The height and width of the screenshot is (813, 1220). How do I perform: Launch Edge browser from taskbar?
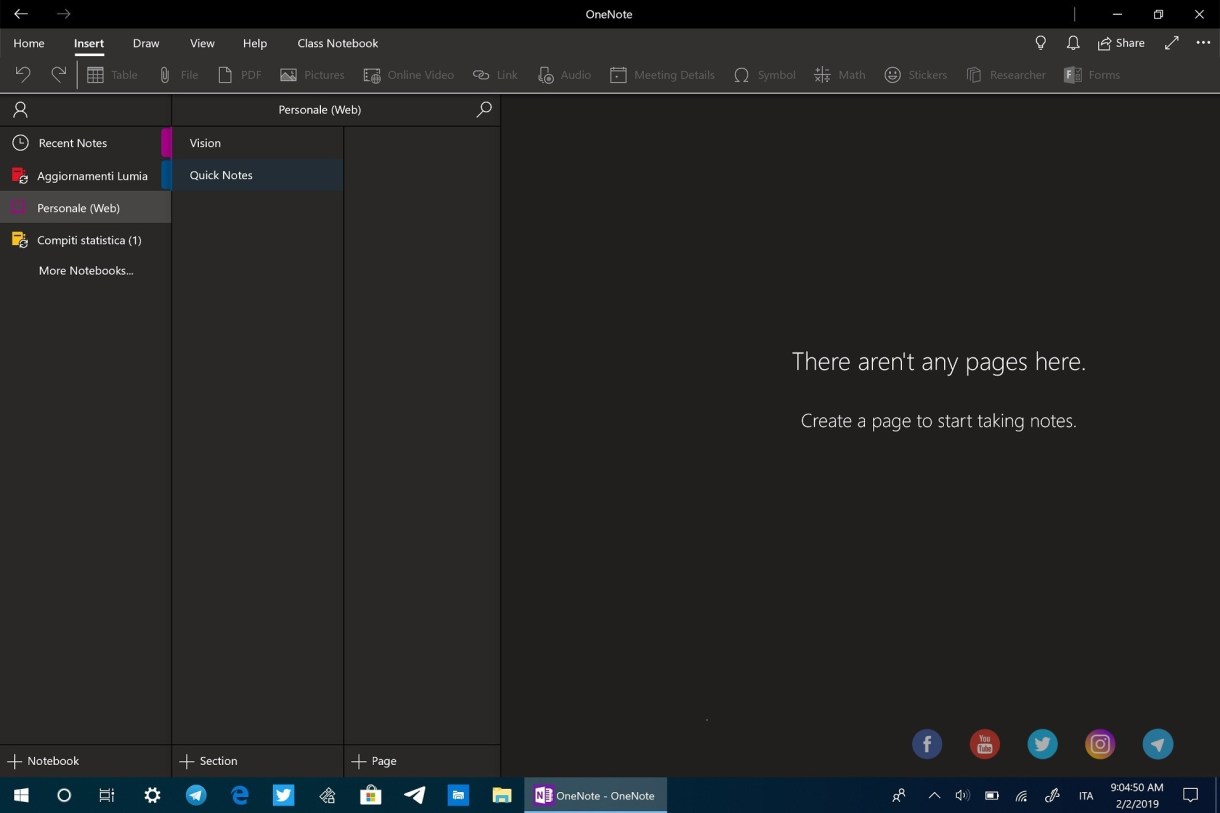(240, 796)
